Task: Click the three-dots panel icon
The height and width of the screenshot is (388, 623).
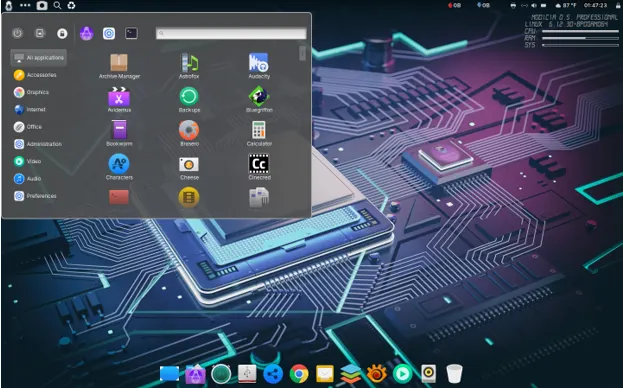Action: point(25,5)
